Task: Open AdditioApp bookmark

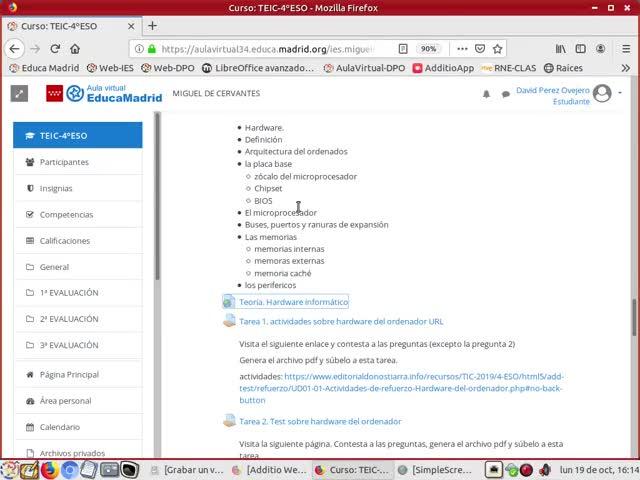Action: 443,68
